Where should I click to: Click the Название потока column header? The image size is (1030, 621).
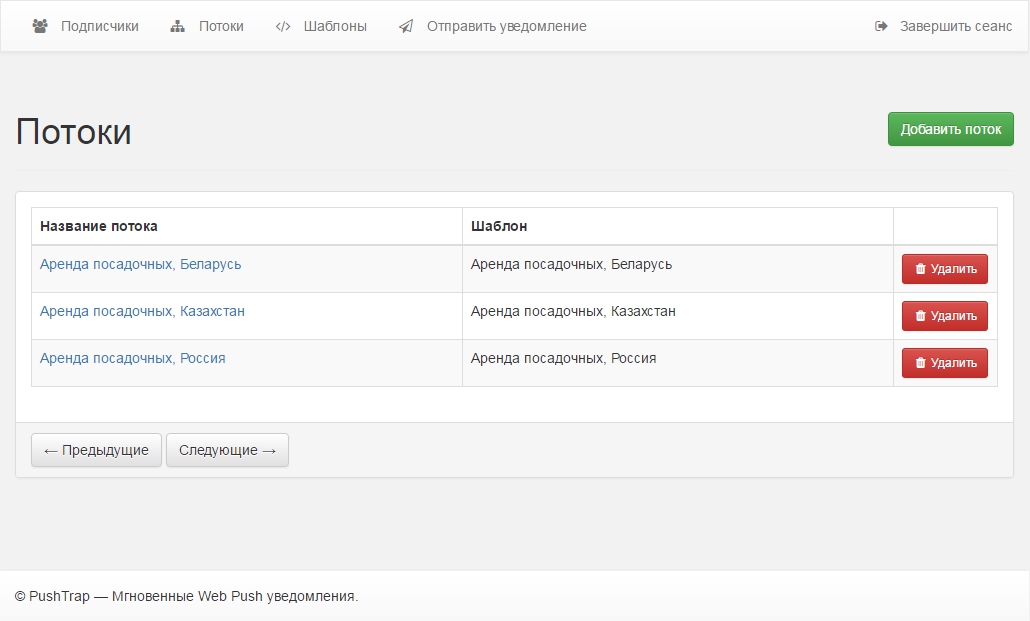(x=98, y=226)
